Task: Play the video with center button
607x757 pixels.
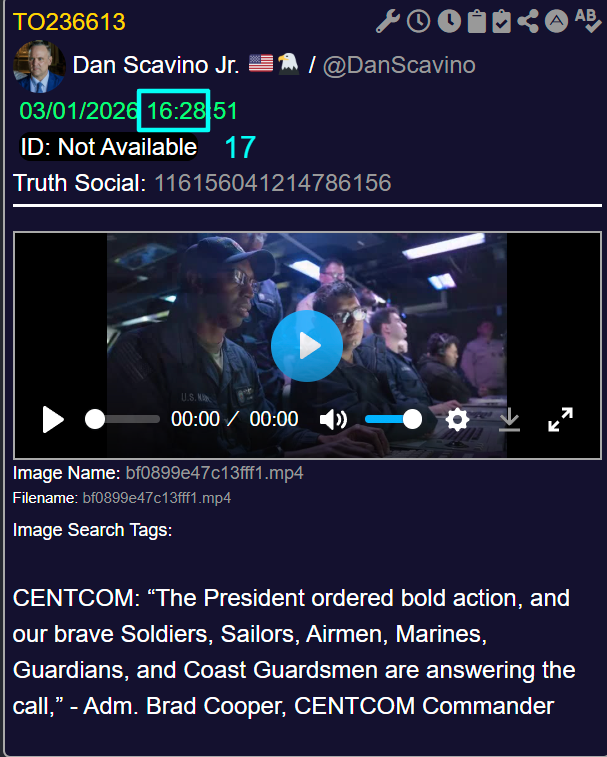Action: pos(307,346)
